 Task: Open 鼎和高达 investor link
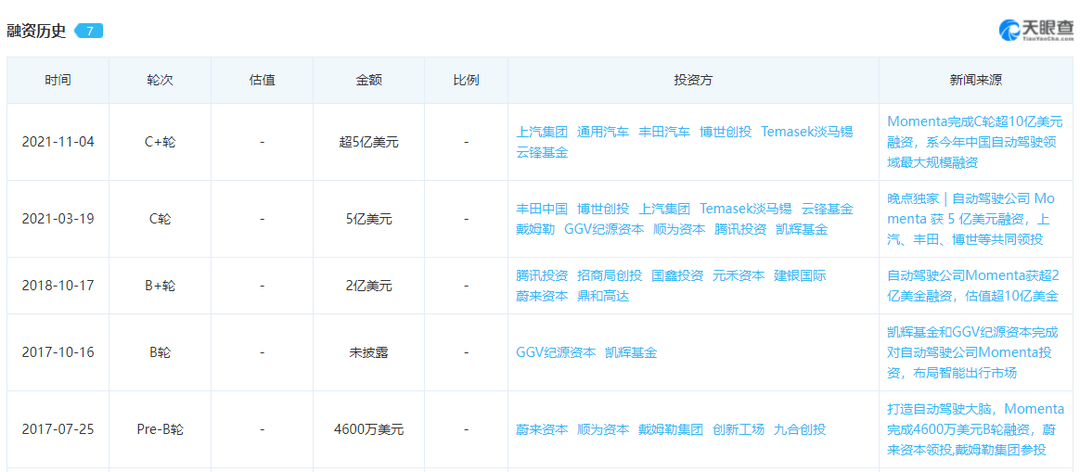[x=603, y=296]
